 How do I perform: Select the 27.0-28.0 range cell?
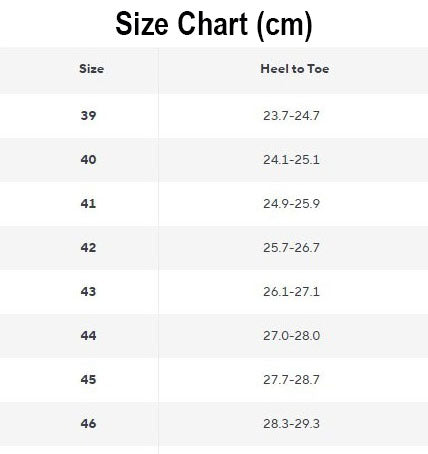coord(291,336)
